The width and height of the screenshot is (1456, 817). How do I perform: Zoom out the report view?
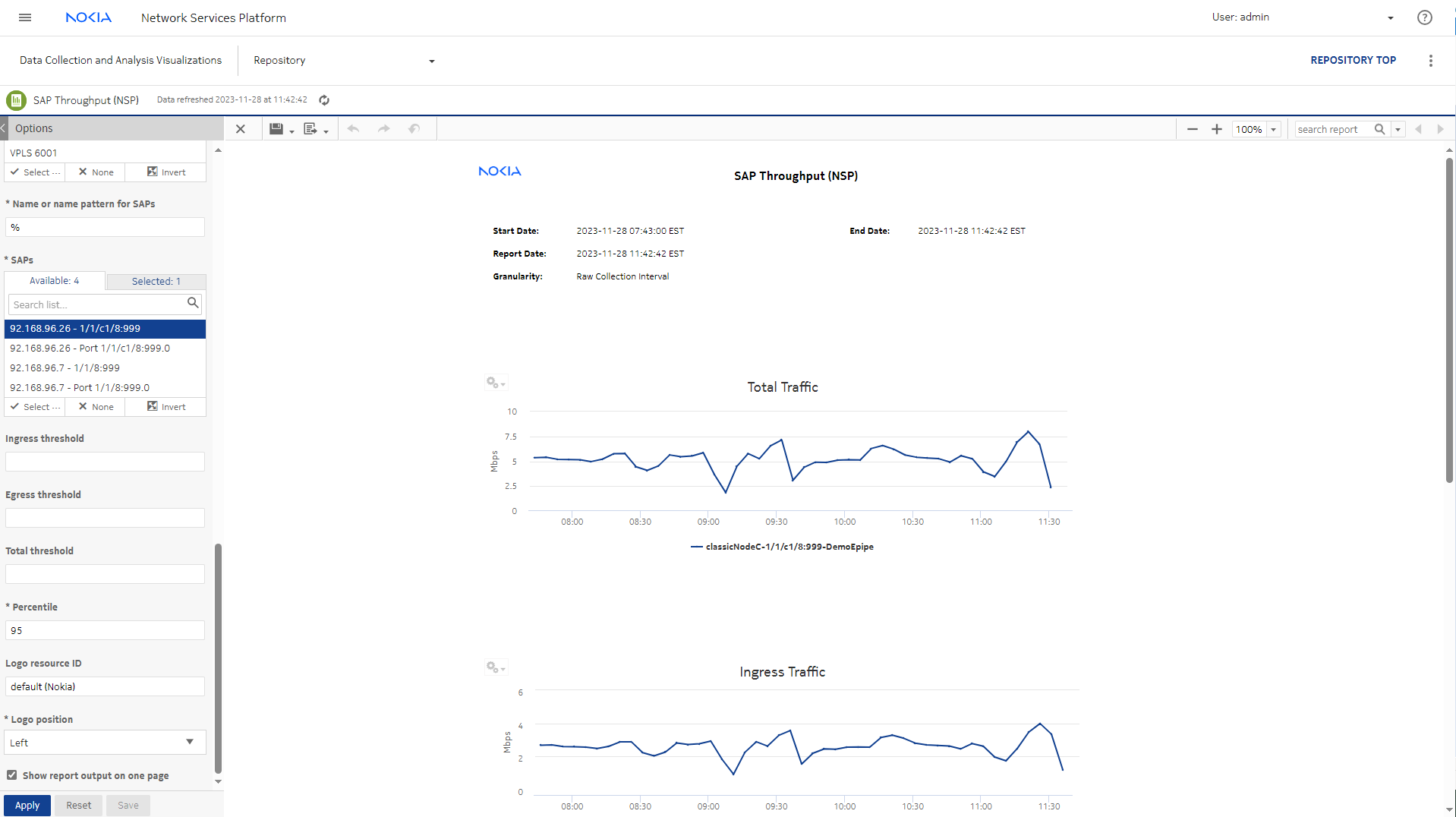(1192, 129)
